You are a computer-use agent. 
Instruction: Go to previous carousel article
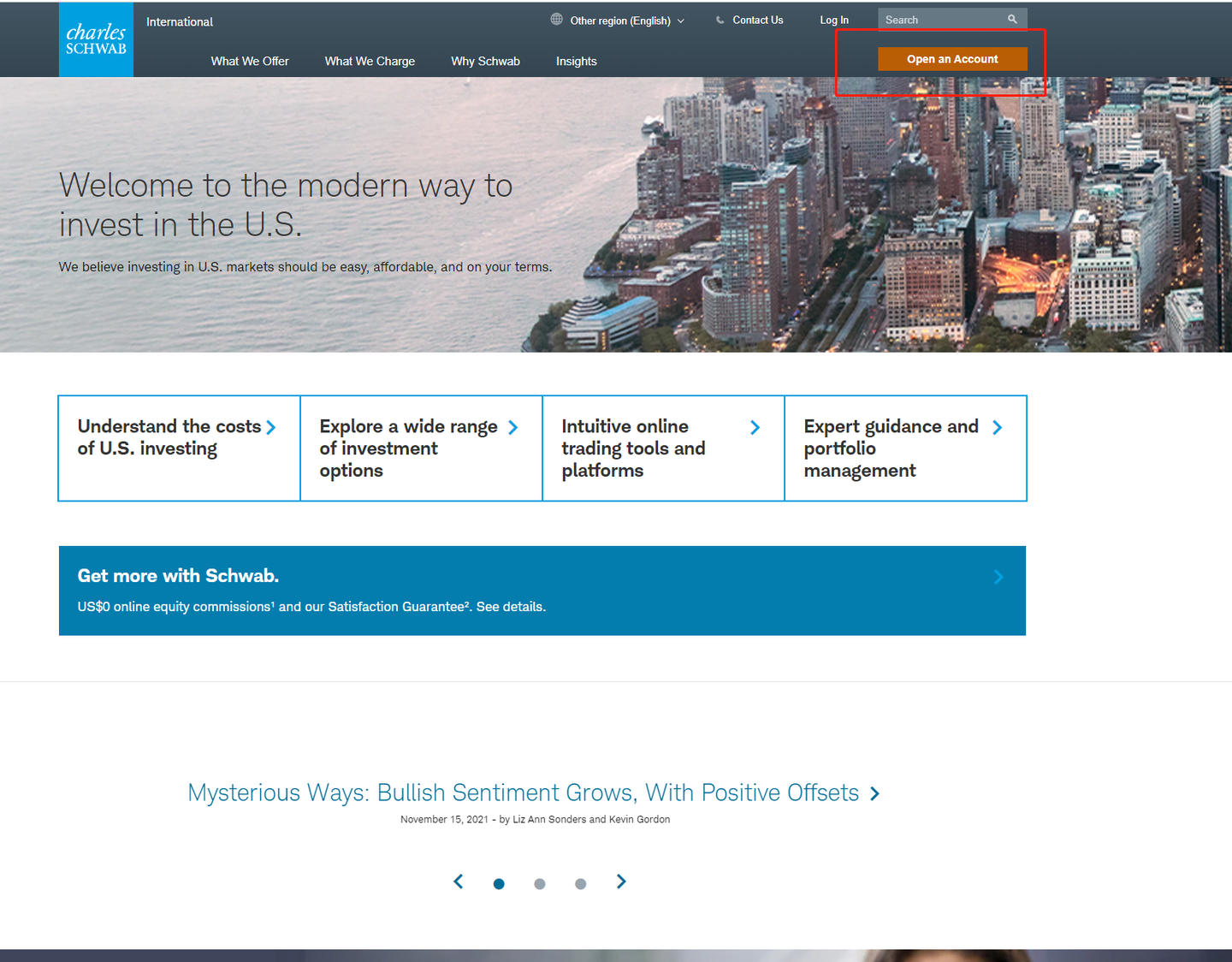click(459, 882)
